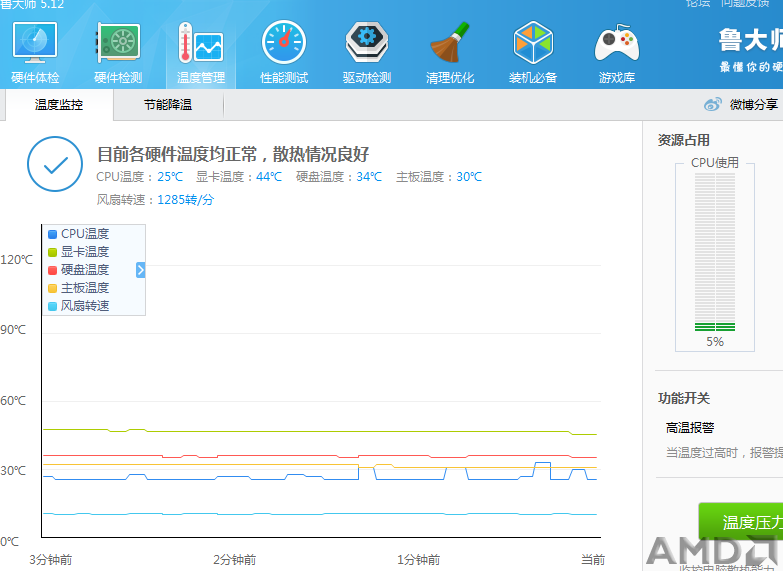The width and height of the screenshot is (783, 571).
Task: Click the 资源占用 section heading
Action: tap(684, 140)
